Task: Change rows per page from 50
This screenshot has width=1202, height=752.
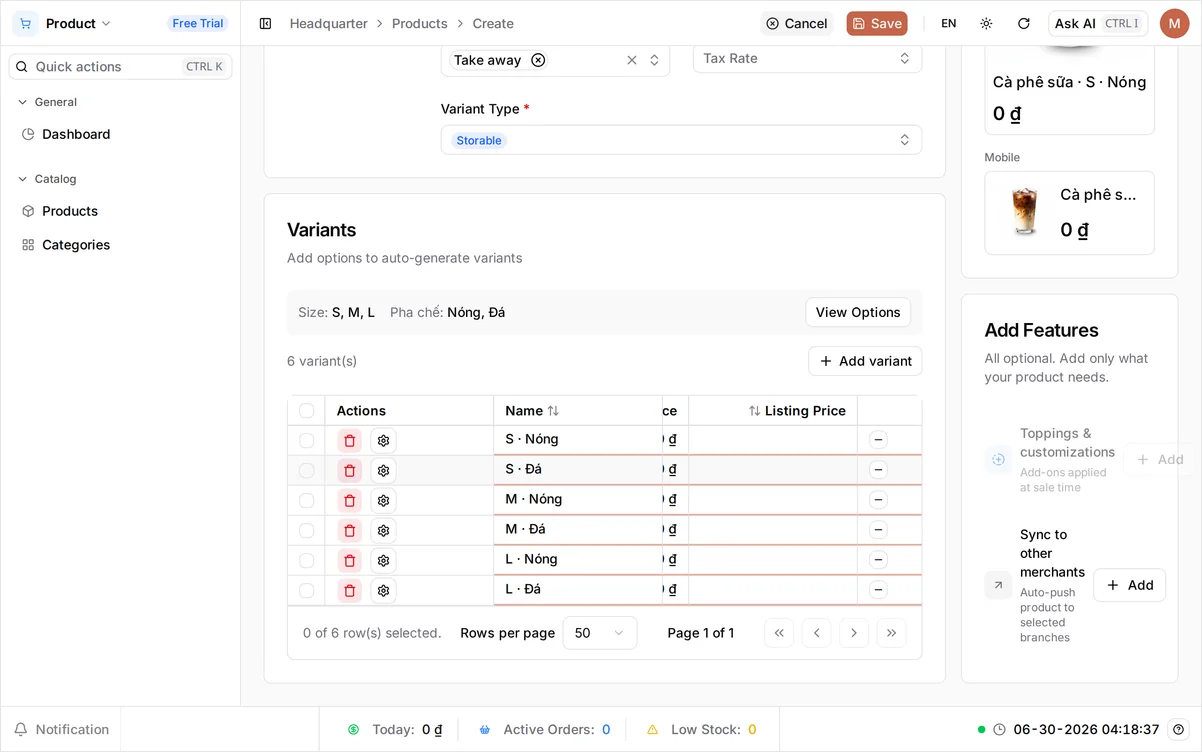Action: 600,633
